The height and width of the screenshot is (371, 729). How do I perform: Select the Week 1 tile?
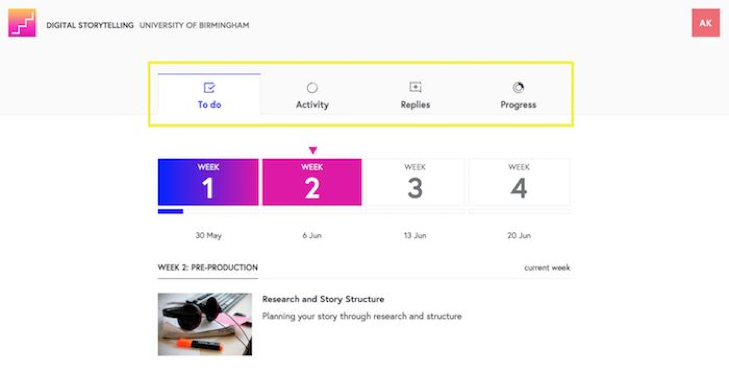pos(208,182)
